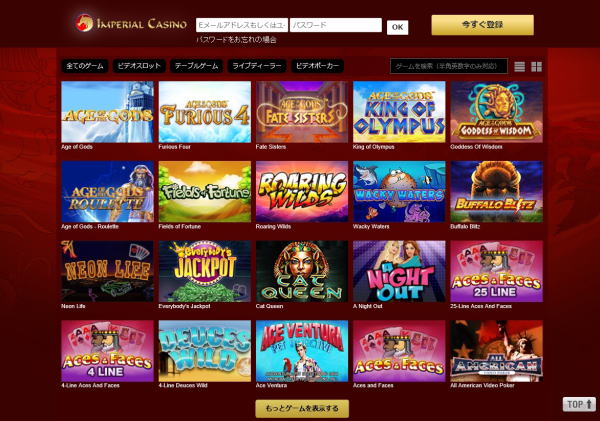Screen dimensions: 600x421
Task: Open the Ace Ventura game thumbnail
Action: (x=302, y=351)
